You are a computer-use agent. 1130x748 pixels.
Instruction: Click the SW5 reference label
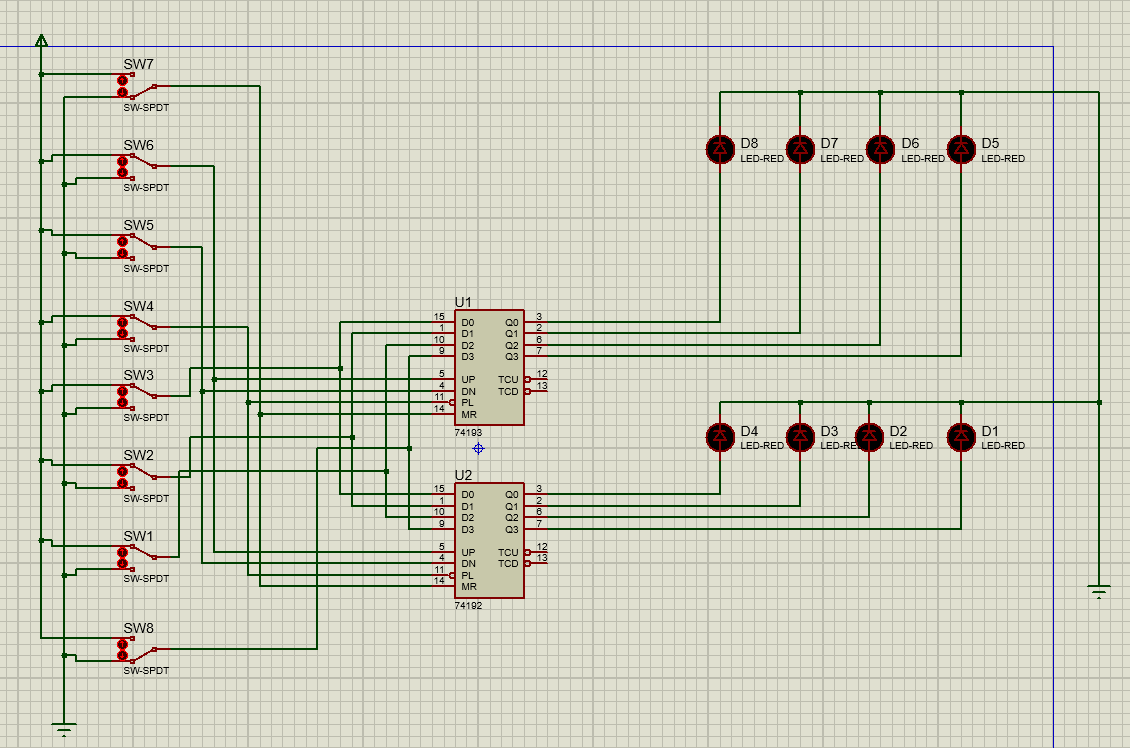pos(138,225)
